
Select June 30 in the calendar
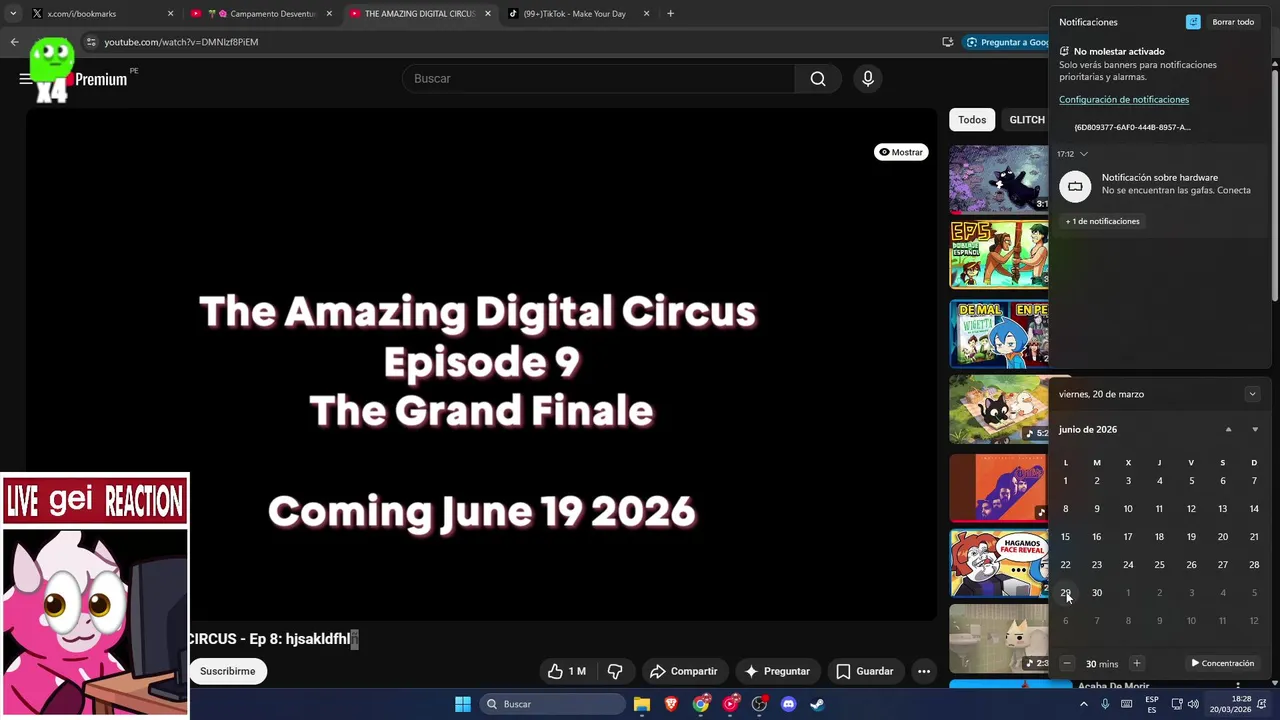click(1097, 593)
